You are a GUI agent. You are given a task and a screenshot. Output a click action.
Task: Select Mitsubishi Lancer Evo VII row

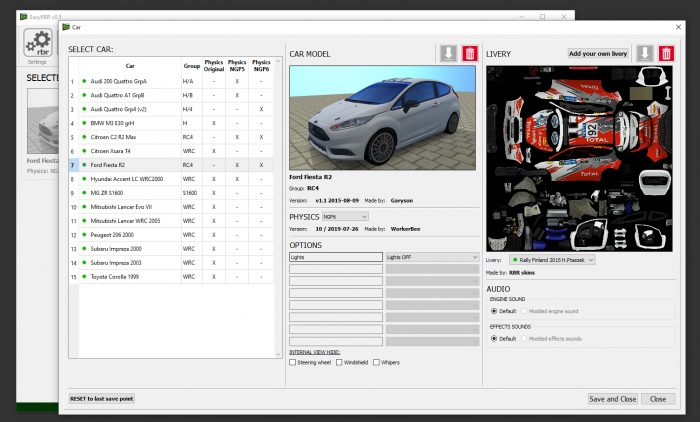click(x=171, y=207)
